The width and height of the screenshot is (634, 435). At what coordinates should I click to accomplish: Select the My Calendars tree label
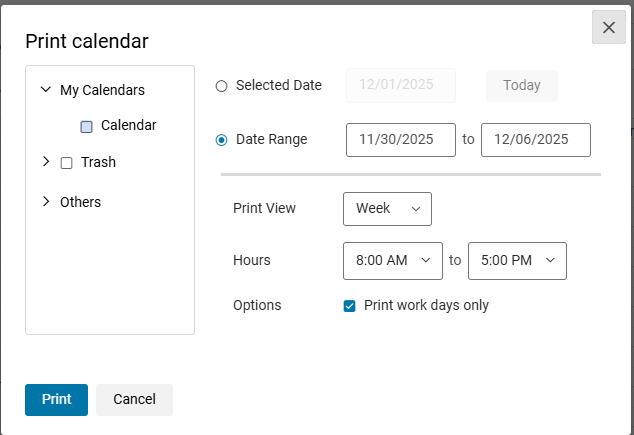pyautogui.click(x=102, y=90)
